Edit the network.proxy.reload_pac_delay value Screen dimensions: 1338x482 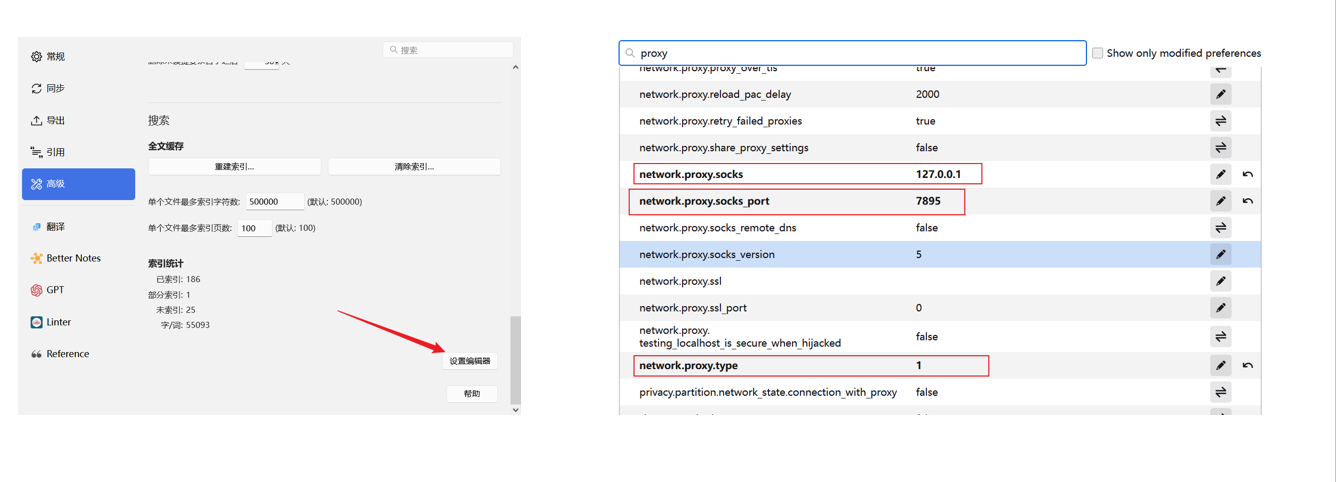point(1220,95)
